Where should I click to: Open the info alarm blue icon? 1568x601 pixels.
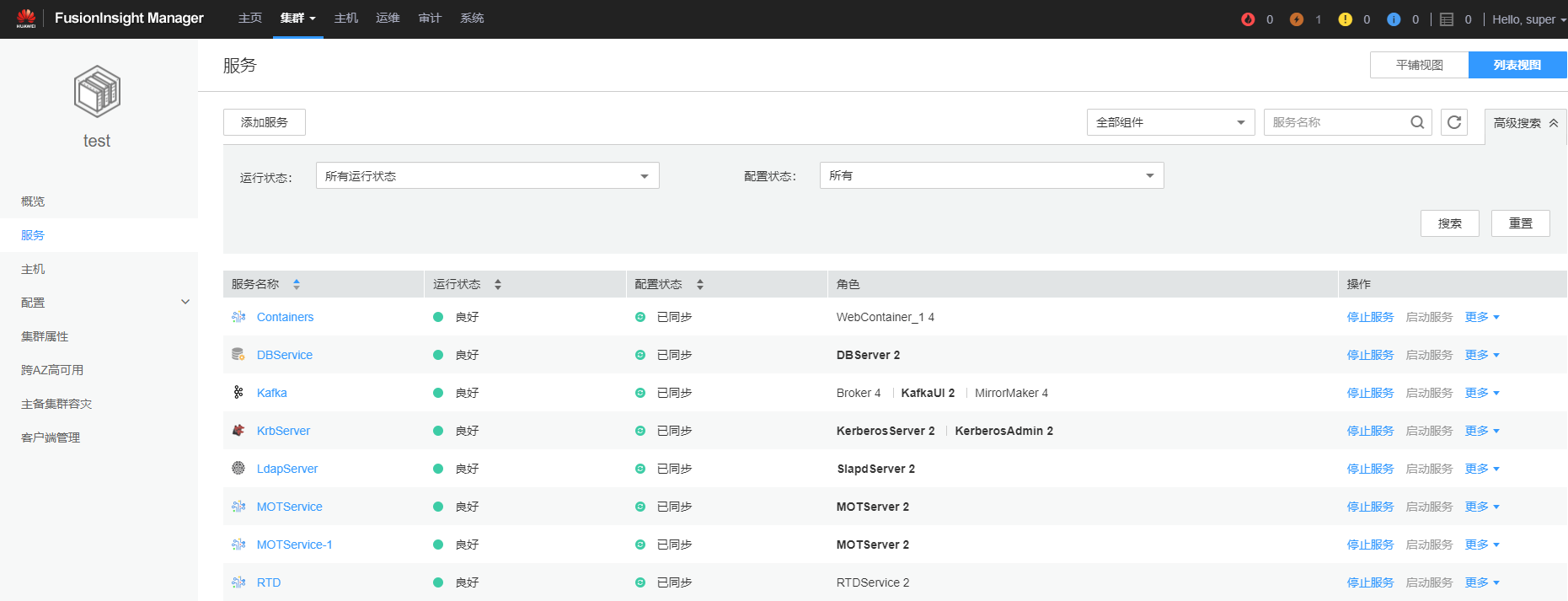coord(1394,19)
